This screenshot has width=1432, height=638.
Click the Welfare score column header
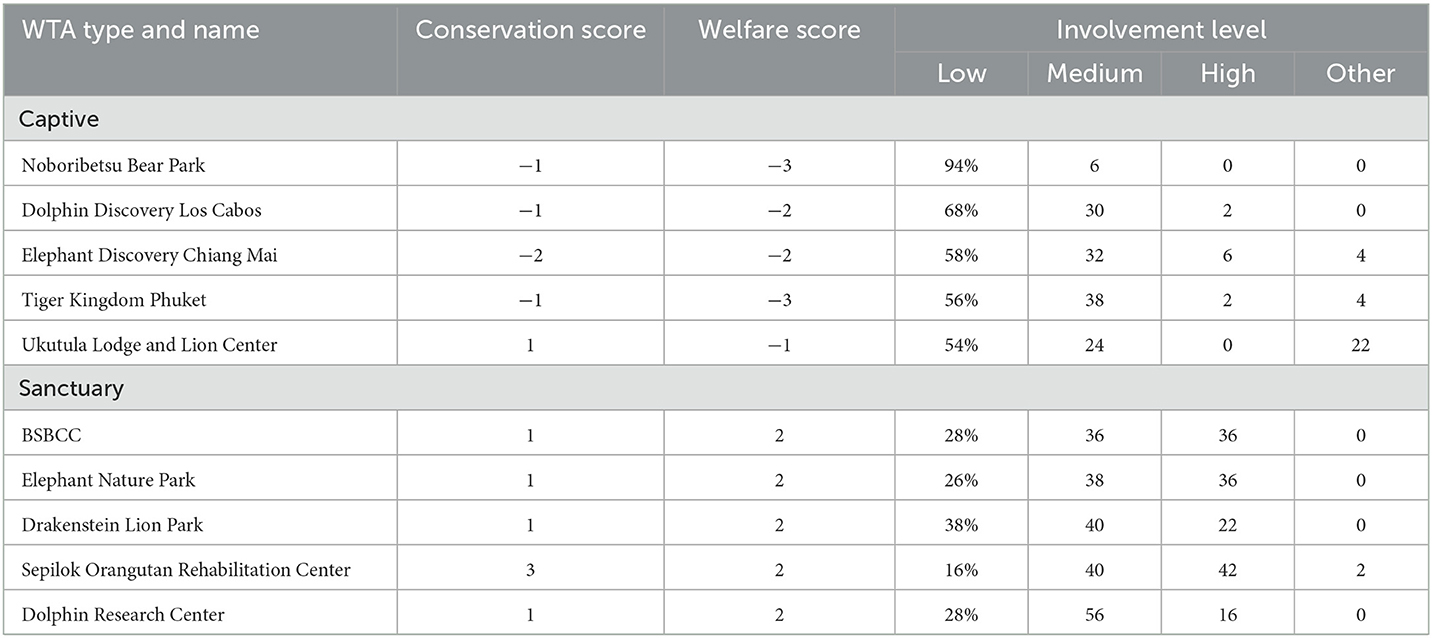(779, 30)
